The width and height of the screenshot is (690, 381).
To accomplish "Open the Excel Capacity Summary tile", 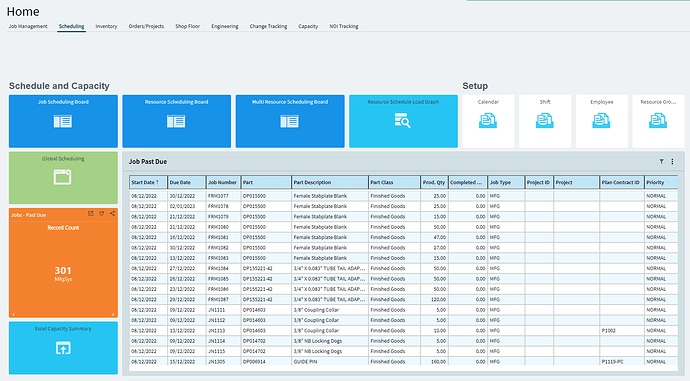I will (x=63, y=348).
